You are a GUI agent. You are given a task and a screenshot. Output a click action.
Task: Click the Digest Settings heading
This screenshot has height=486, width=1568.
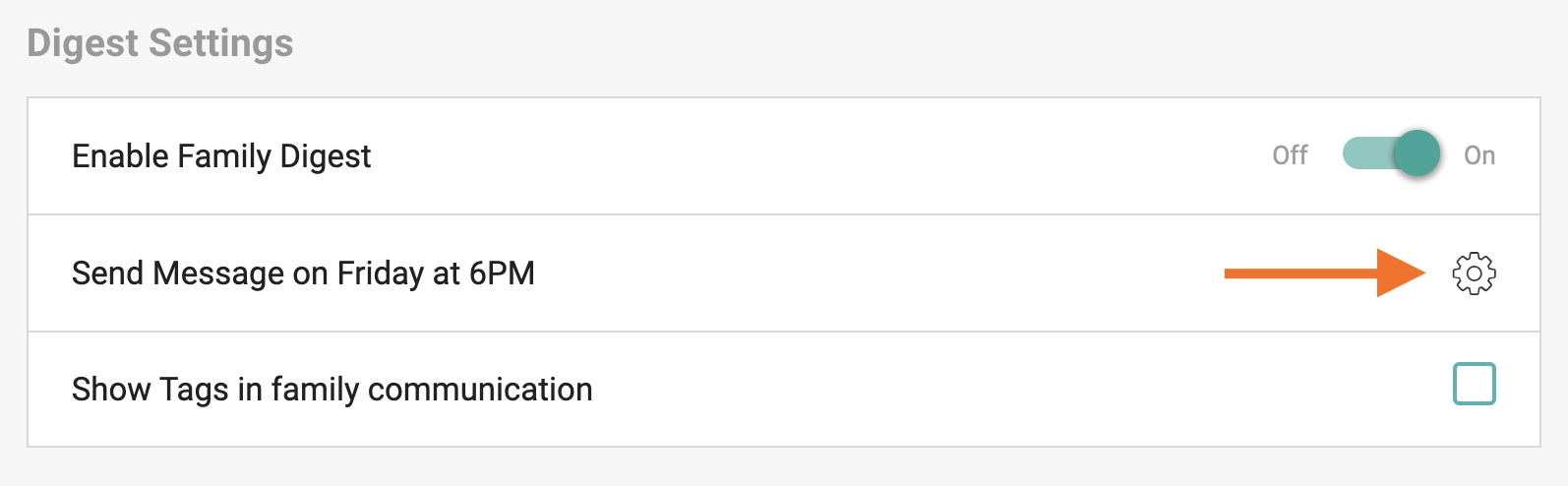coord(160,43)
